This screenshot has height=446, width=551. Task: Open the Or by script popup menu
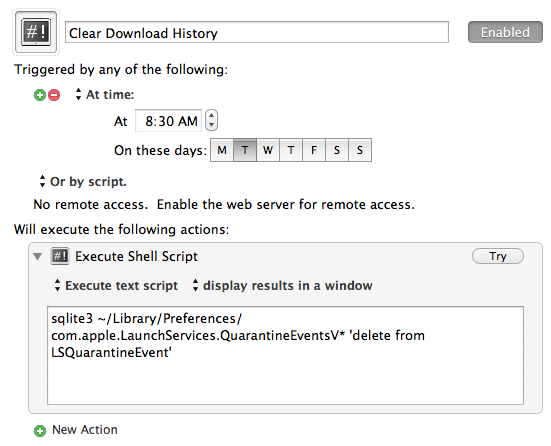(83, 182)
